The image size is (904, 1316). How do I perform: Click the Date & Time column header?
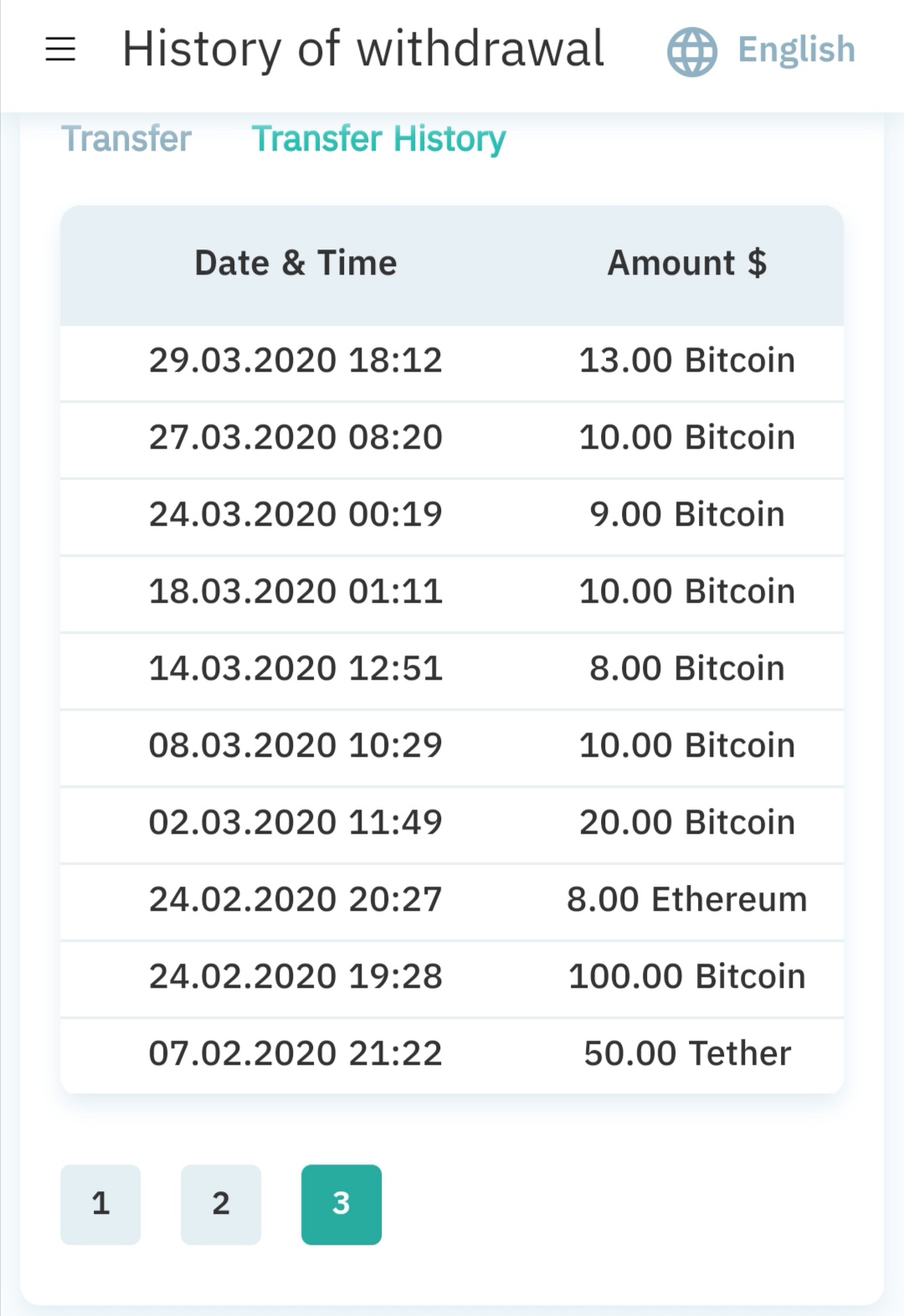(295, 264)
